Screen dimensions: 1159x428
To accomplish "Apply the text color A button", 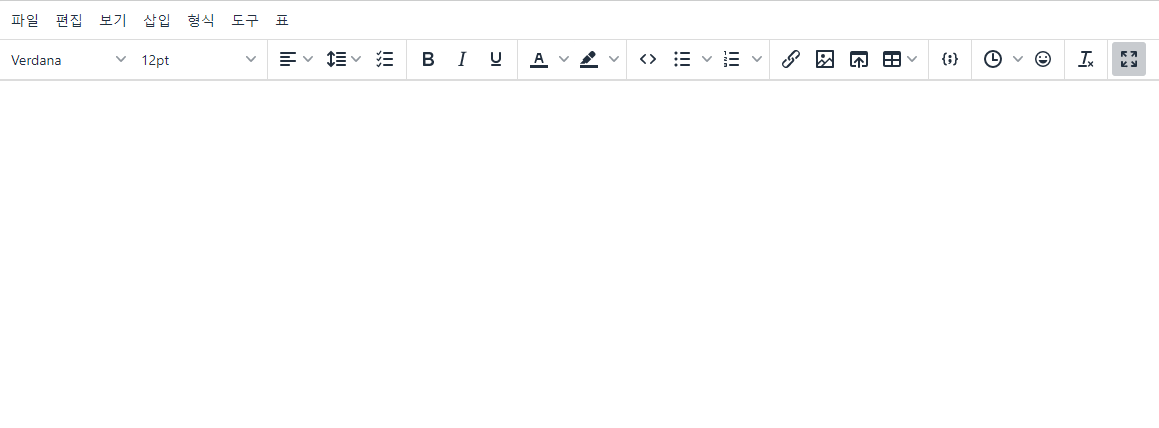I will click(539, 60).
